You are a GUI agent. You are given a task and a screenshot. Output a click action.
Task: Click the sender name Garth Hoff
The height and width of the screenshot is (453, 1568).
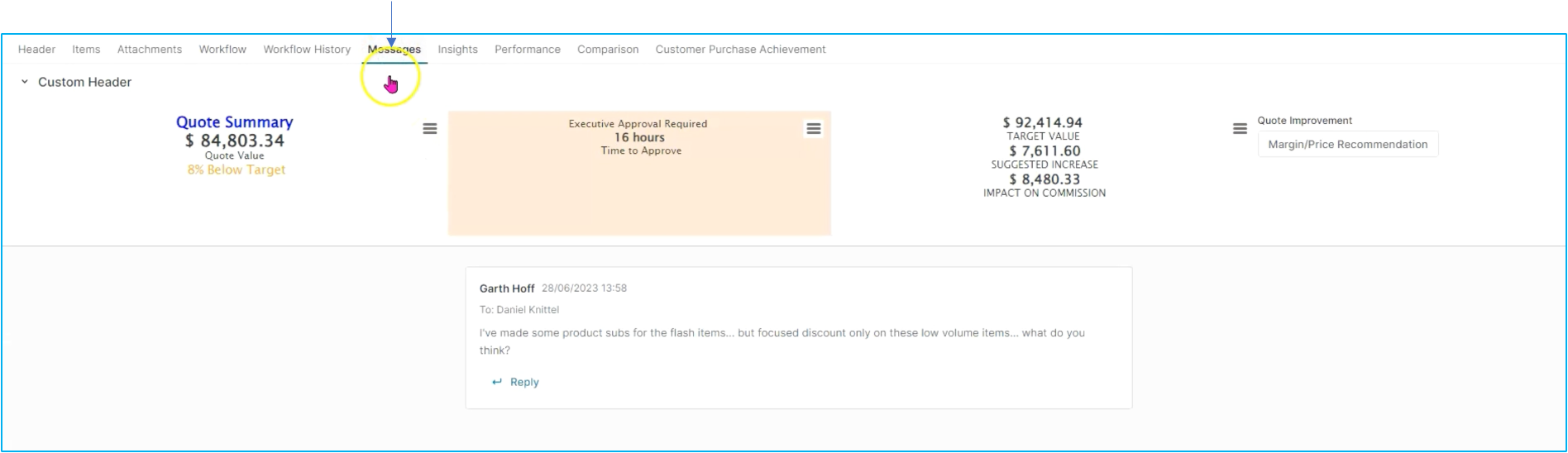click(x=507, y=288)
